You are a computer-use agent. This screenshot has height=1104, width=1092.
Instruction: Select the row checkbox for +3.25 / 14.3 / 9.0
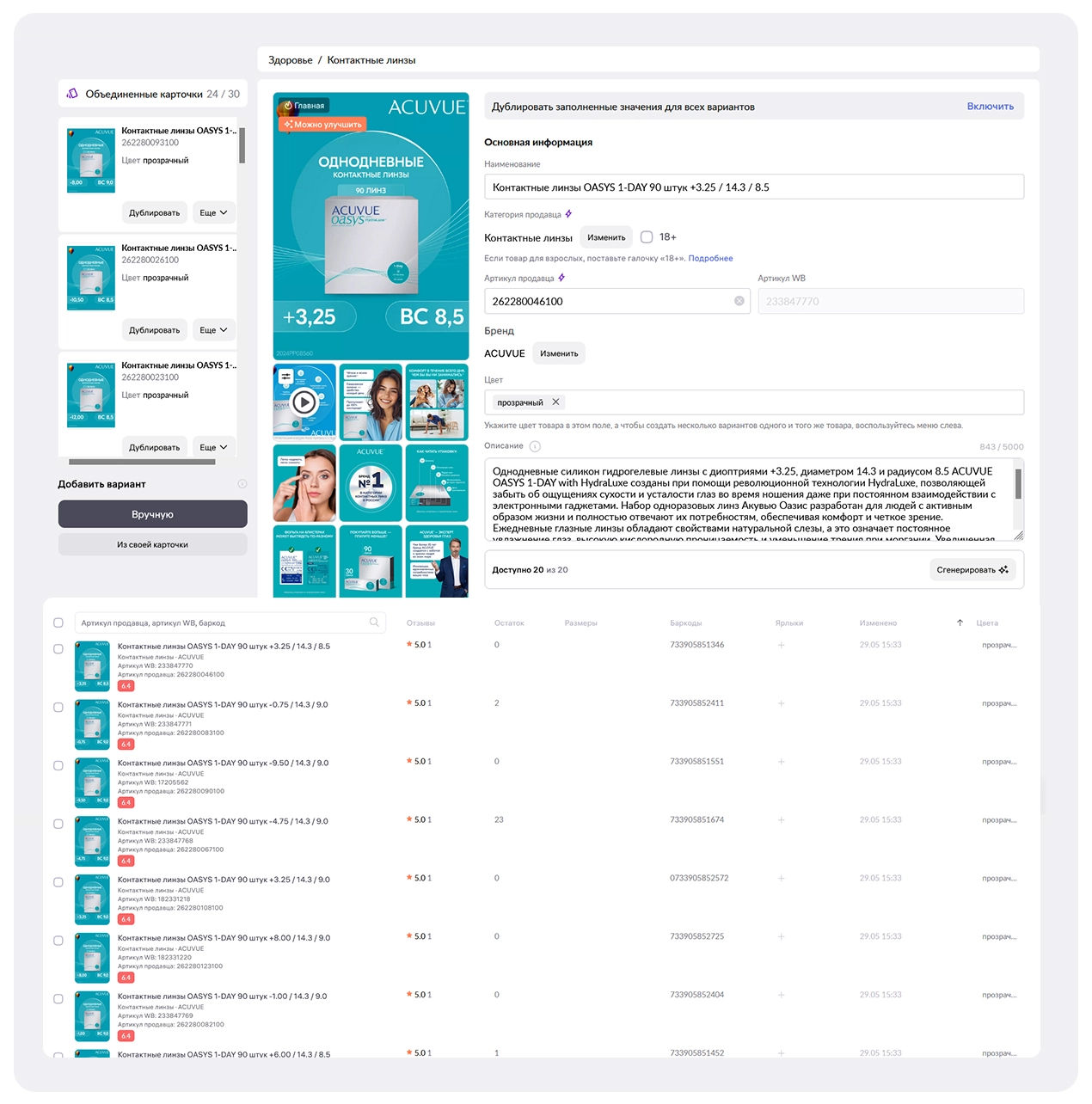58,882
